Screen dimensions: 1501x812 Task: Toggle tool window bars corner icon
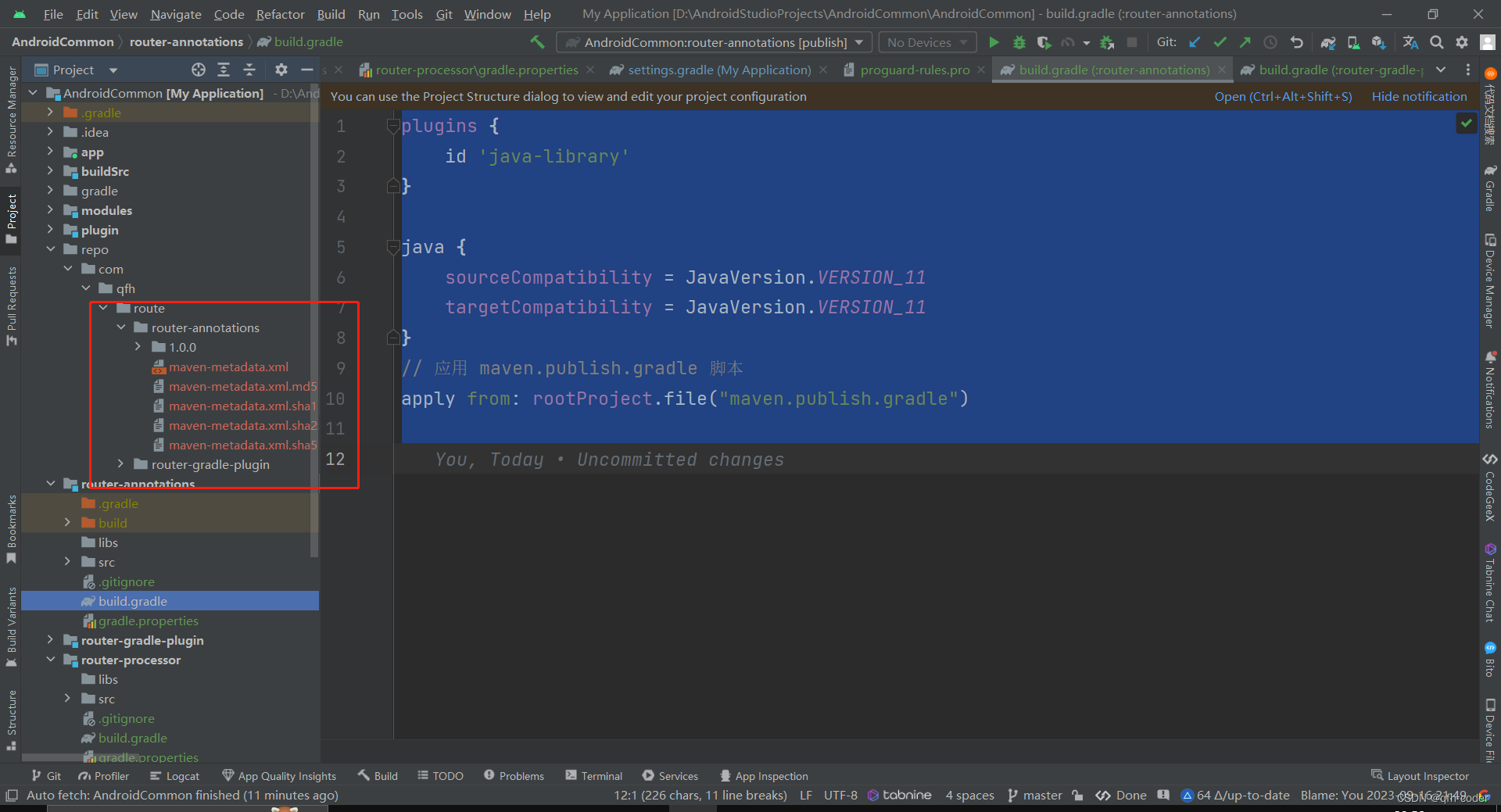[x=11, y=796]
